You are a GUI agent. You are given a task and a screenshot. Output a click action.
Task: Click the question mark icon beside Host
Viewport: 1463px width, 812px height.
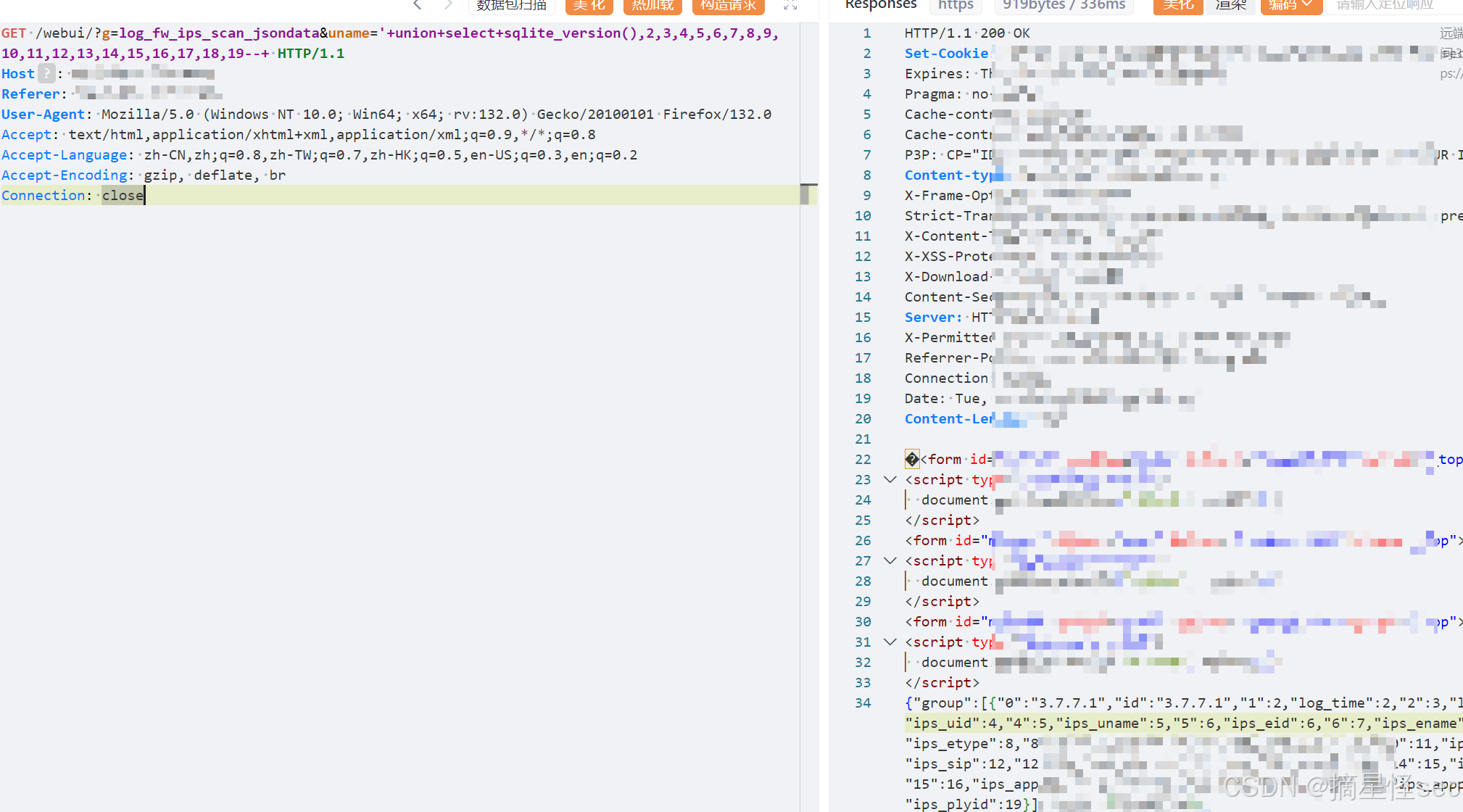pos(46,73)
